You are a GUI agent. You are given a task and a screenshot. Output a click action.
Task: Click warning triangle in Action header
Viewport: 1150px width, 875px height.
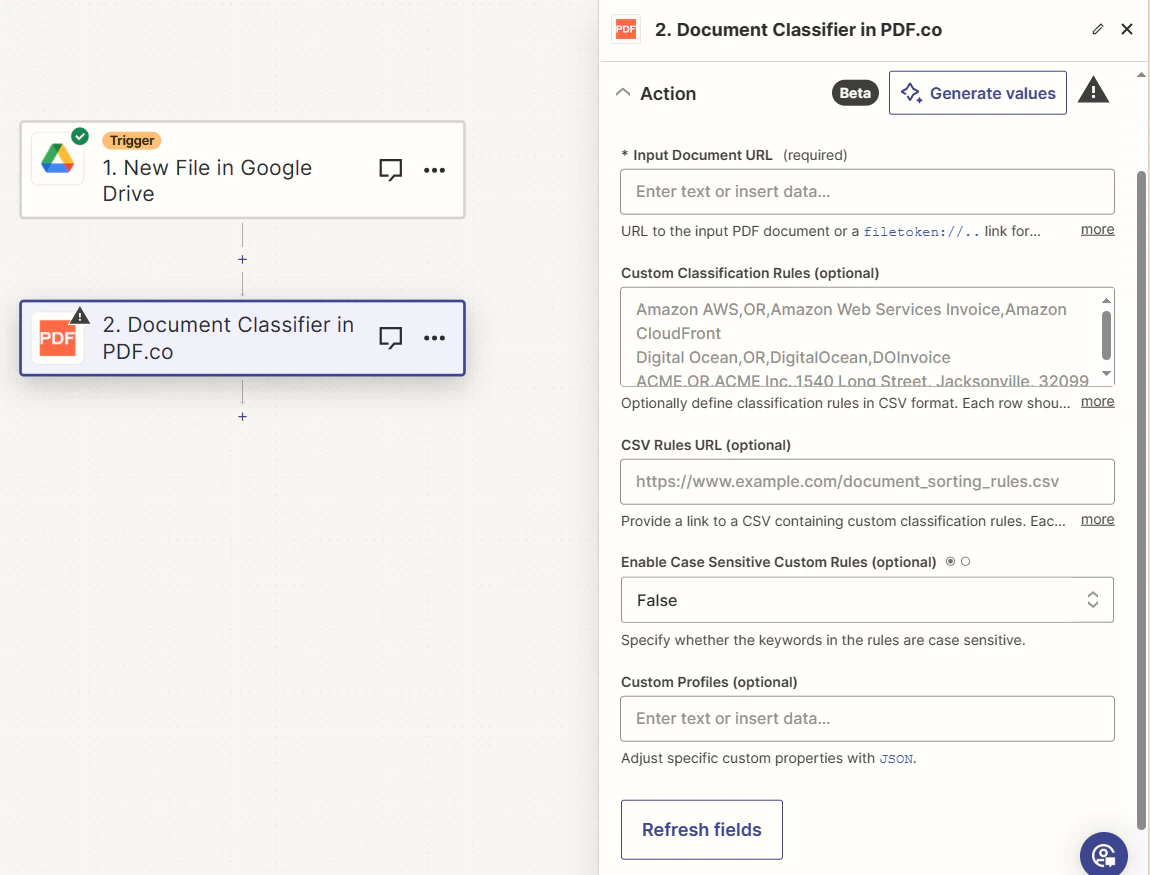1094,90
